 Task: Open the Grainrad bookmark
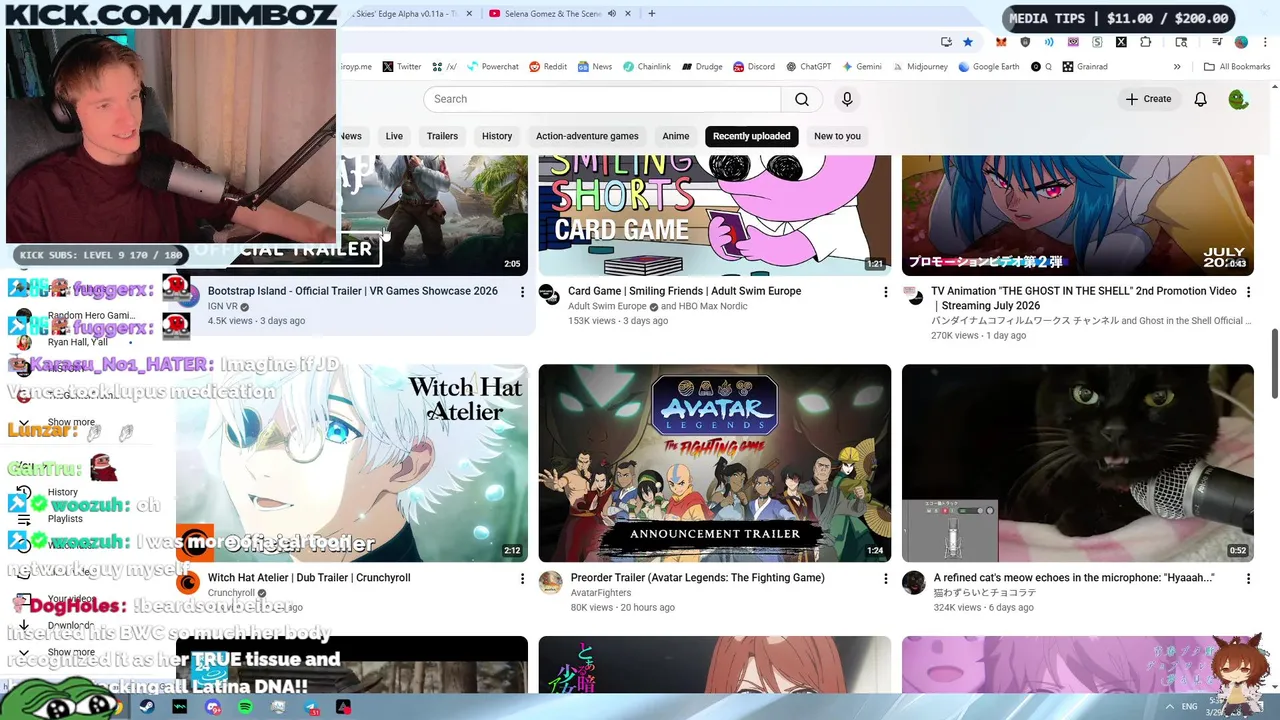pyautogui.click(x=1085, y=67)
